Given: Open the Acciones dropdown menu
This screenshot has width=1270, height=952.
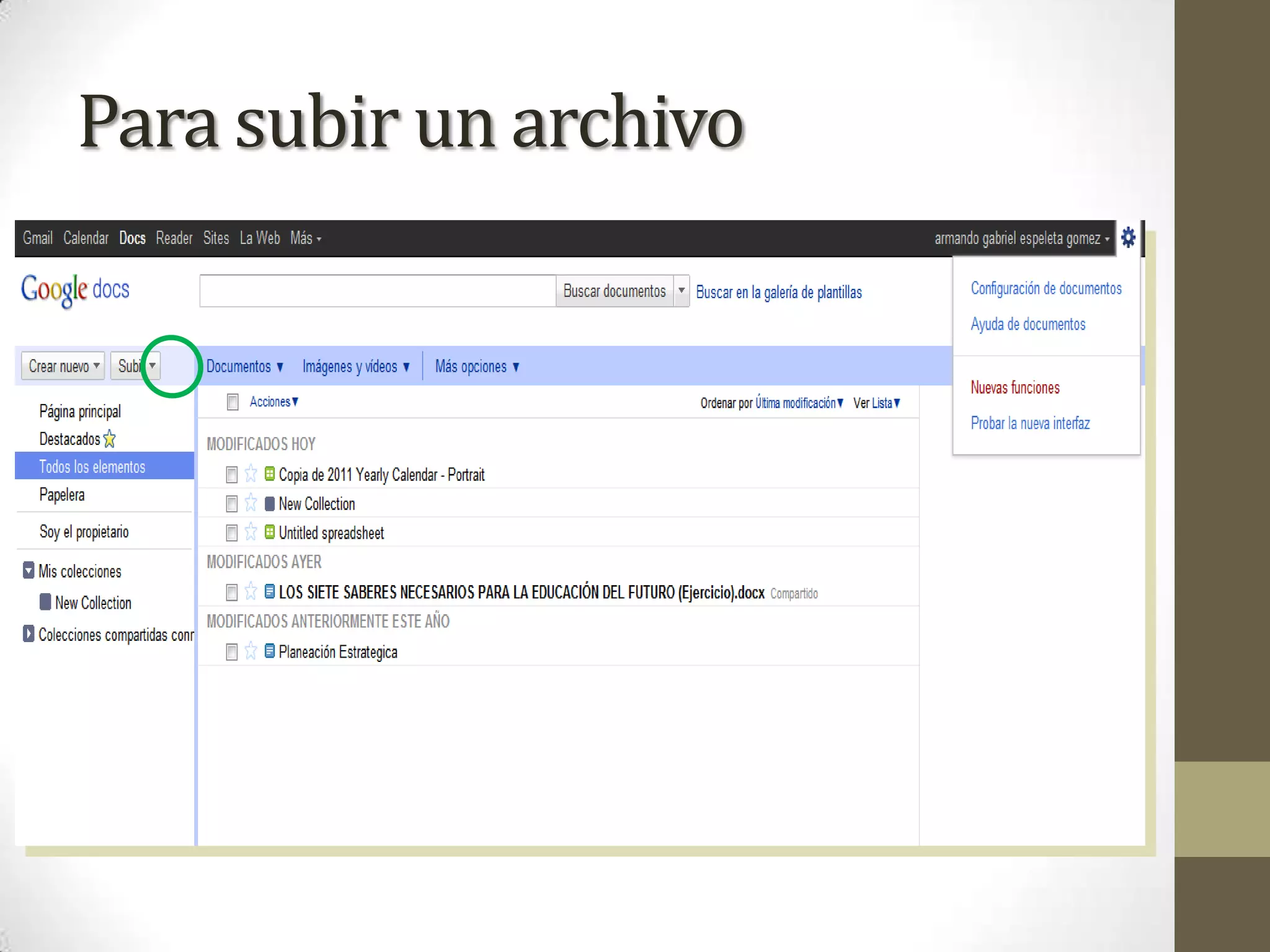Looking at the screenshot, I should click(274, 402).
